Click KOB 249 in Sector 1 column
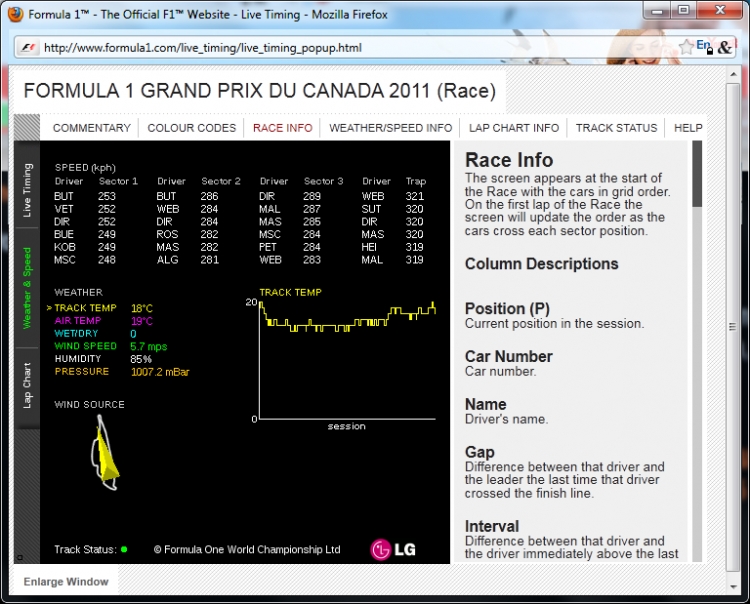Image resolution: width=750 pixels, height=604 pixels. (x=85, y=247)
